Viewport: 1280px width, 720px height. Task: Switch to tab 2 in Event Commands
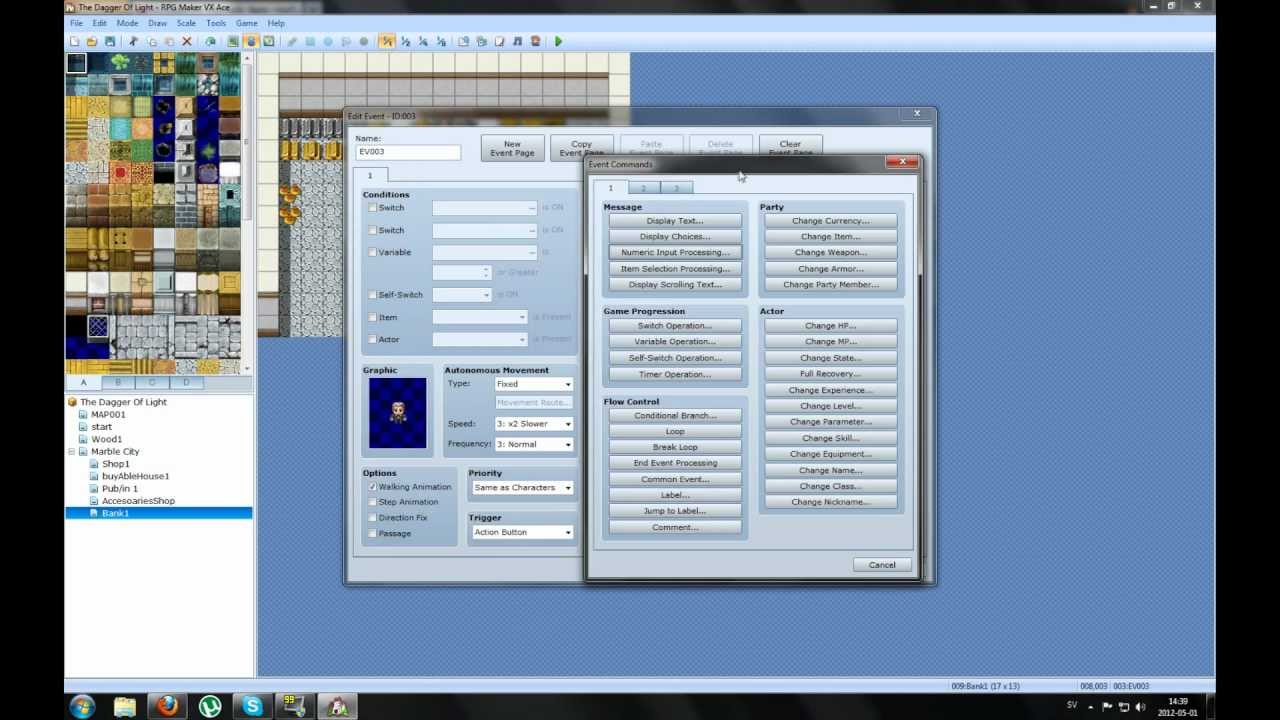(x=643, y=188)
